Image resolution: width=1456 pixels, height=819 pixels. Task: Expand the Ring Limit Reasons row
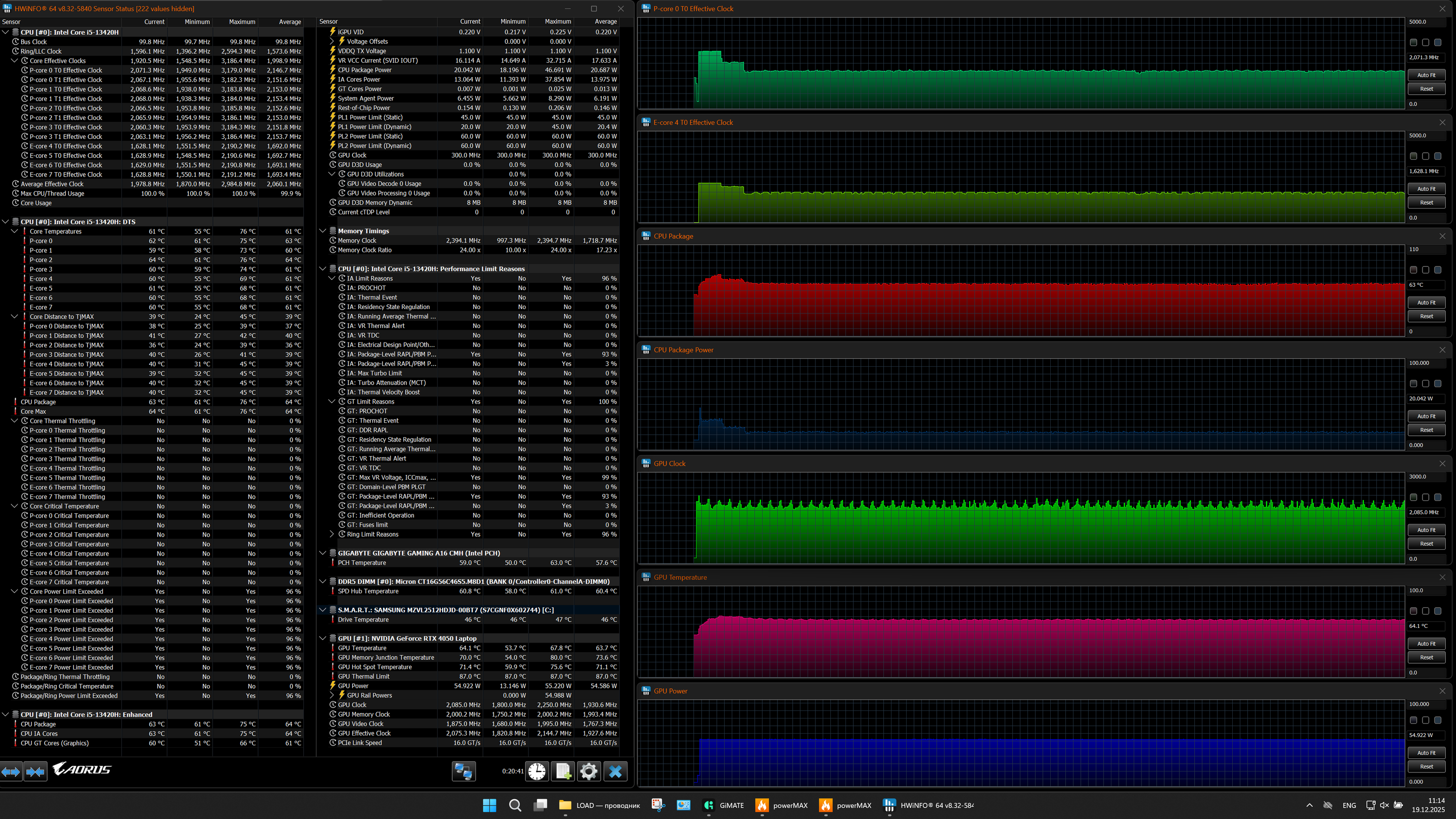click(332, 534)
